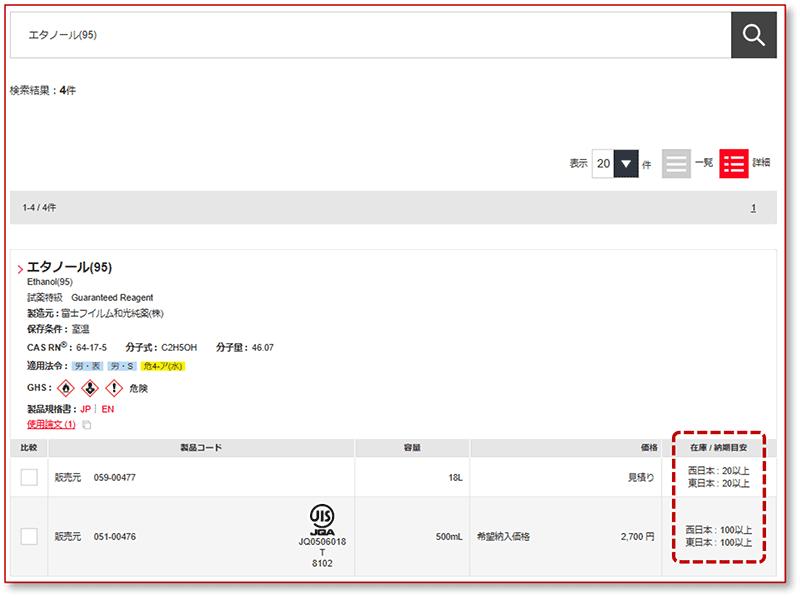Check compare box for product 051-00476
This screenshot has width=800, height=597.
(x=29, y=537)
